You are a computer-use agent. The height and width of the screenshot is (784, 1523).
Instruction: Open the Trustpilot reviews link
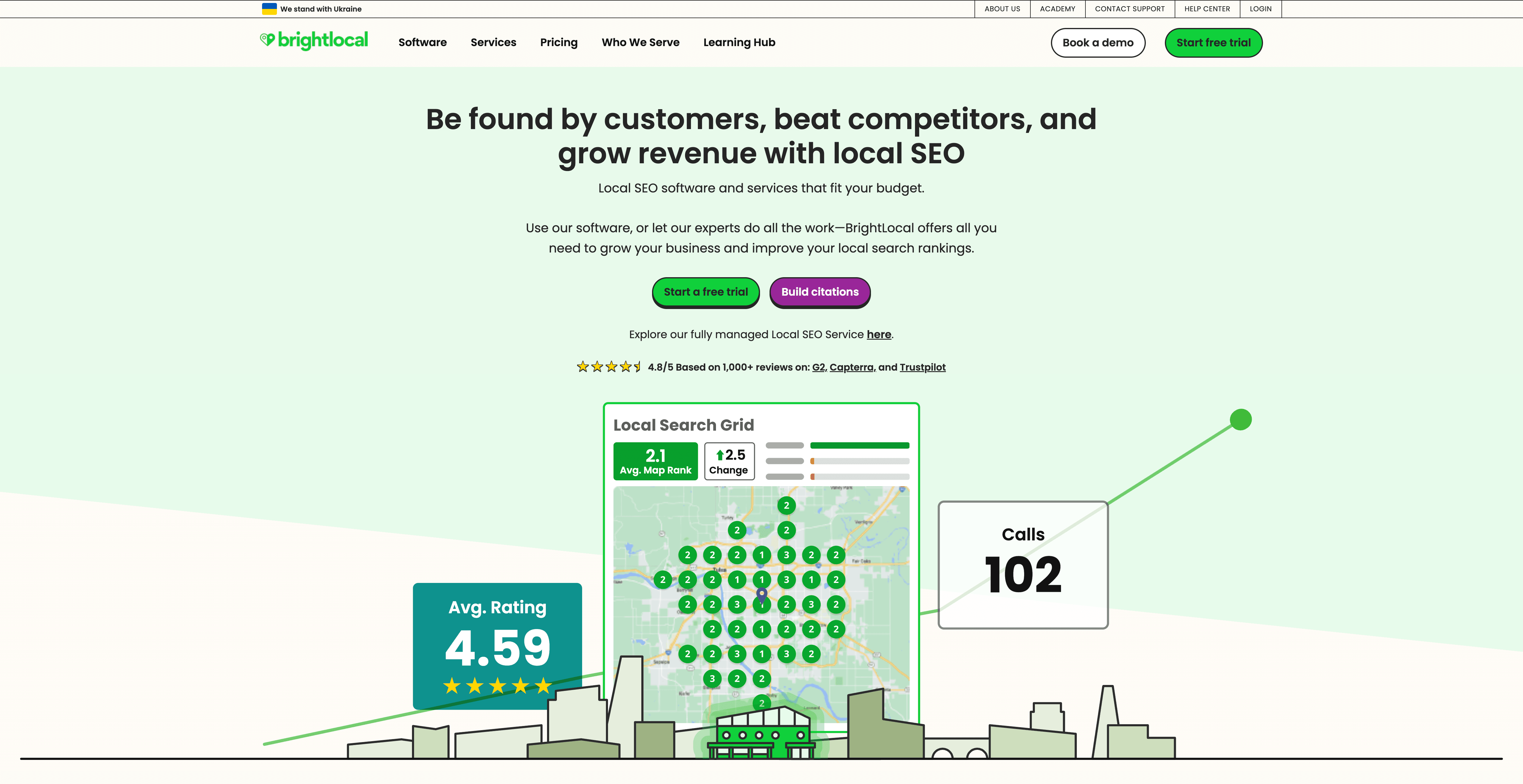click(x=922, y=367)
